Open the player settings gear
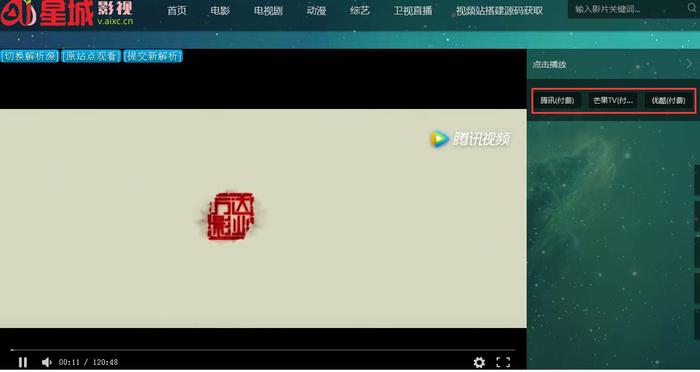This screenshot has width=700, height=372. point(479,362)
